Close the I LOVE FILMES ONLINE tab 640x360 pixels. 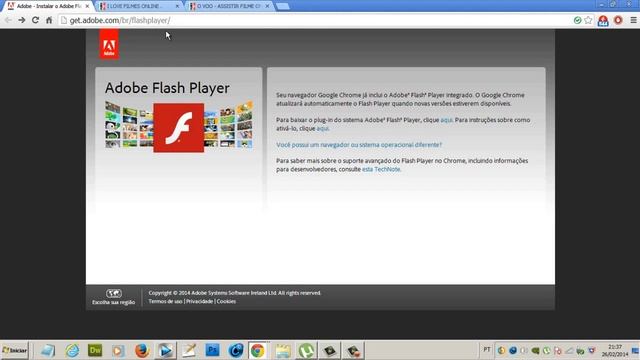[177, 6]
